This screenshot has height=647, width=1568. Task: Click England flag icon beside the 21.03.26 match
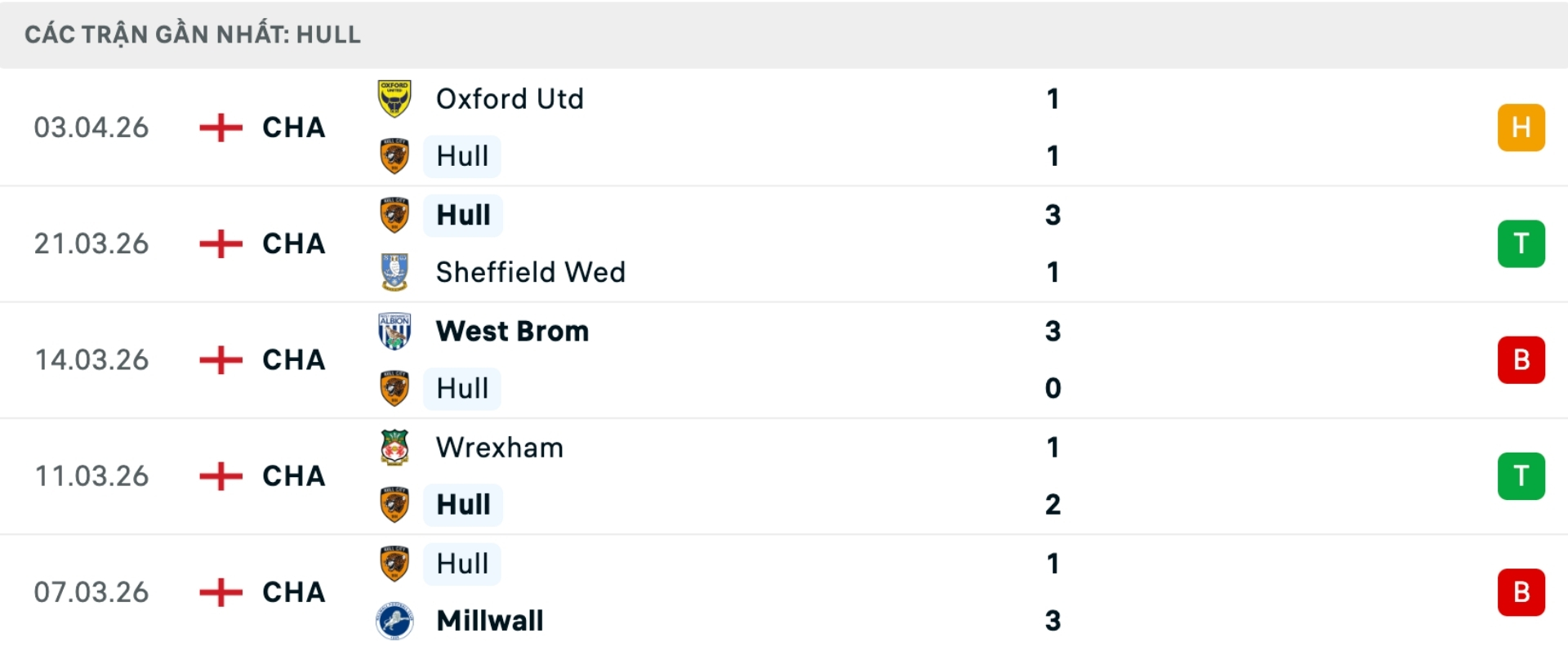[220, 243]
